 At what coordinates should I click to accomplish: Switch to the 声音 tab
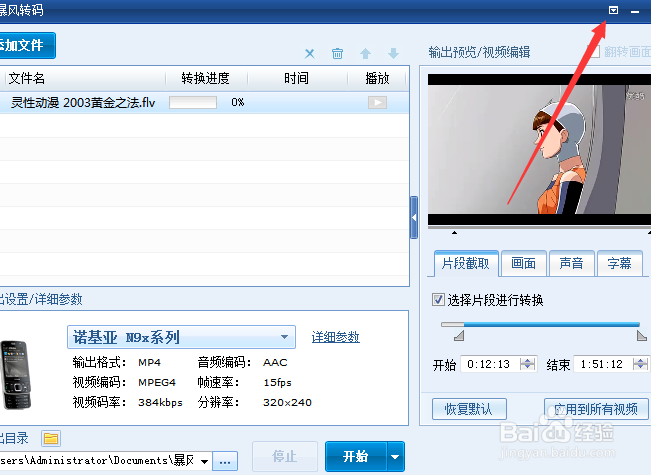coord(572,263)
